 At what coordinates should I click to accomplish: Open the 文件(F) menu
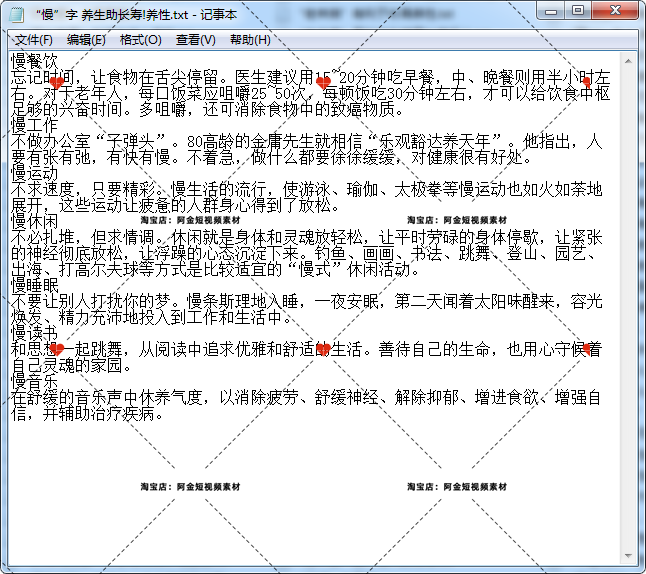point(33,40)
